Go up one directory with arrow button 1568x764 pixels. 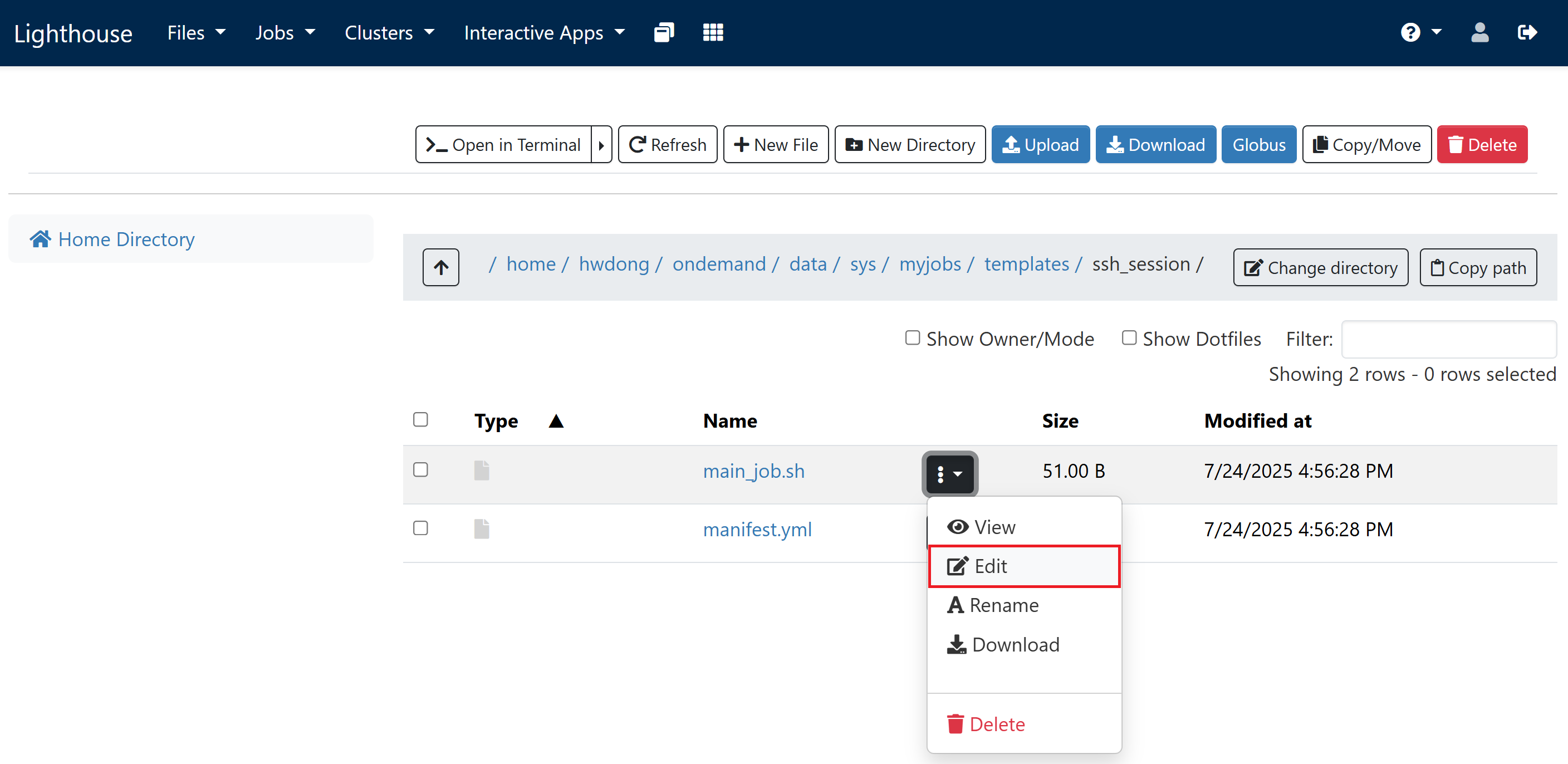tap(440, 267)
